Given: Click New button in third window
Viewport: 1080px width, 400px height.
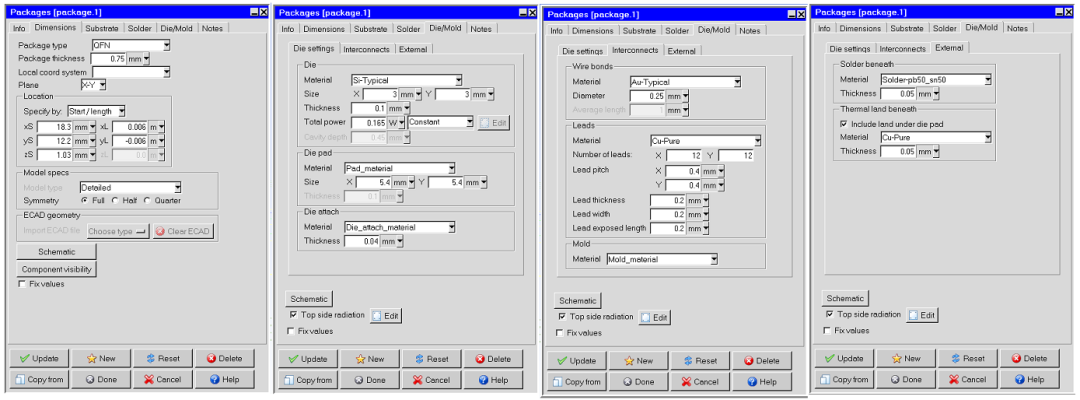Looking at the screenshot, I should point(638,361).
